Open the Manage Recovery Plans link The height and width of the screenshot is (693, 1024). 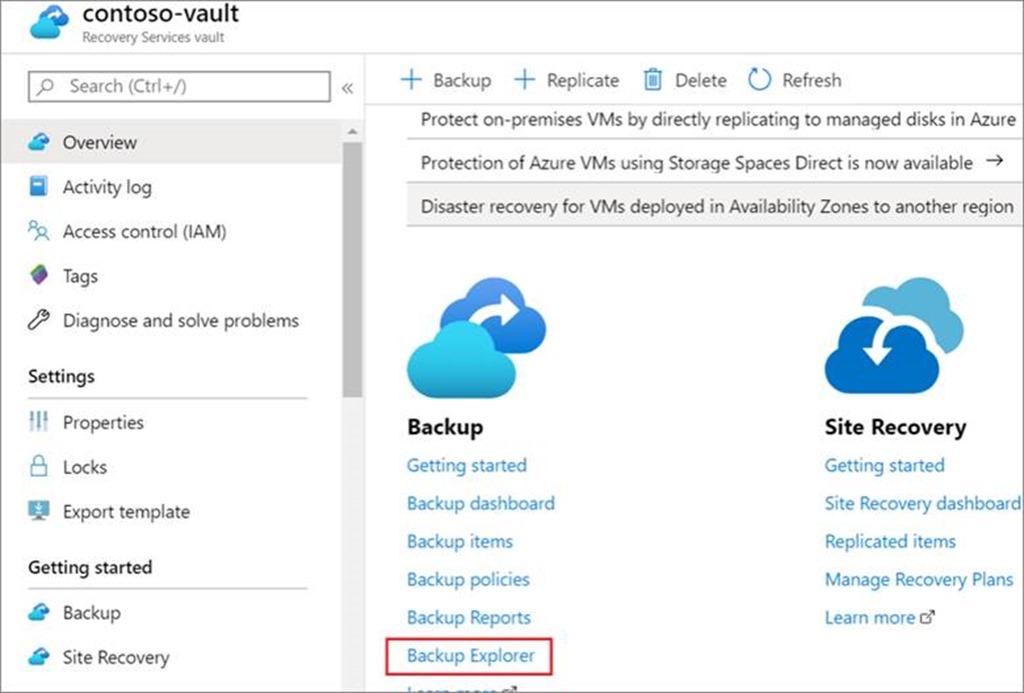919,579
